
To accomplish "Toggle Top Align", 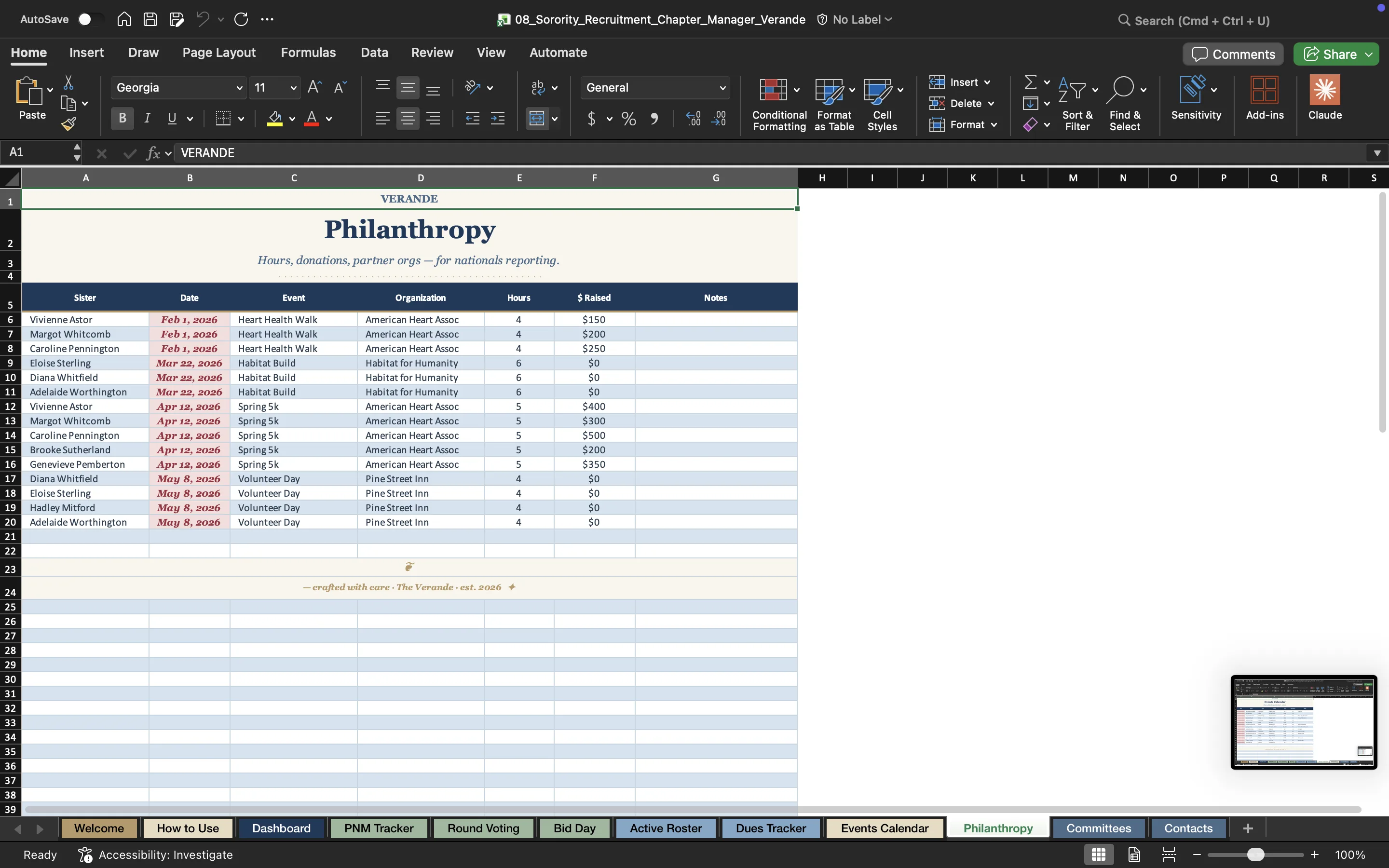I will (383, 87).
